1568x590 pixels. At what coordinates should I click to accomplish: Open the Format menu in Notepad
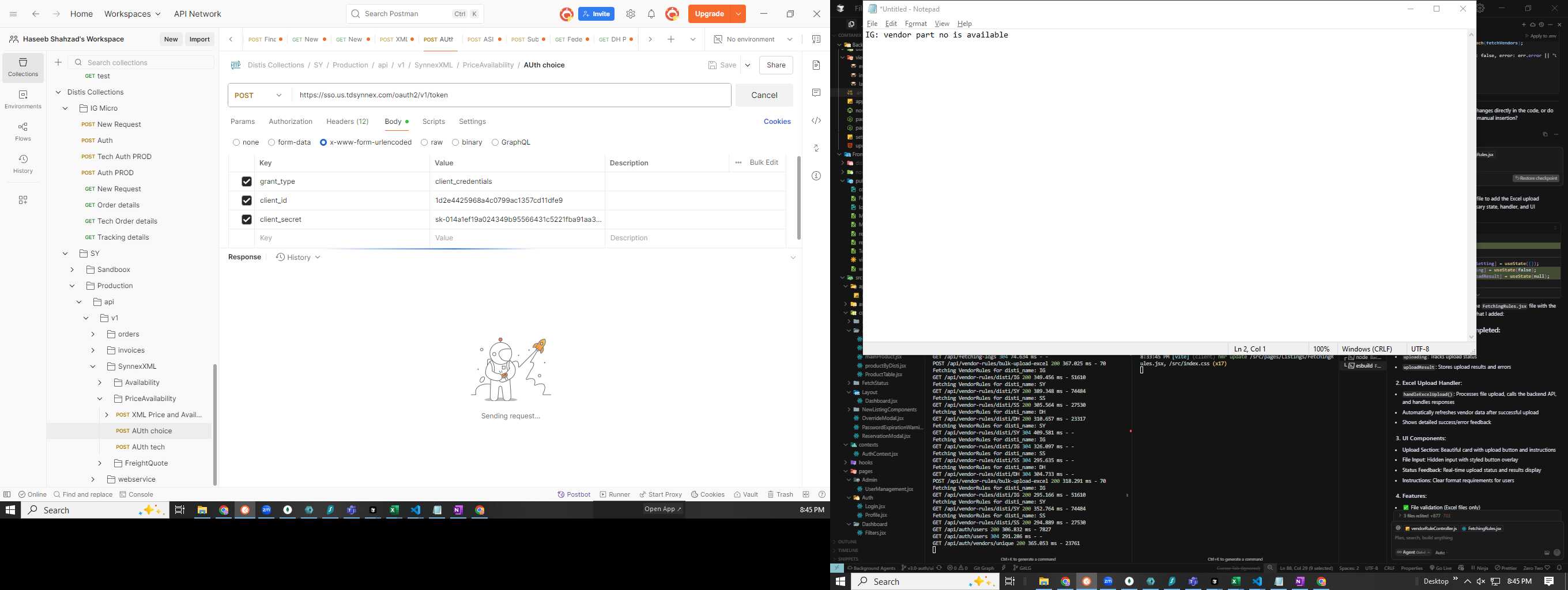coord(915,24)
